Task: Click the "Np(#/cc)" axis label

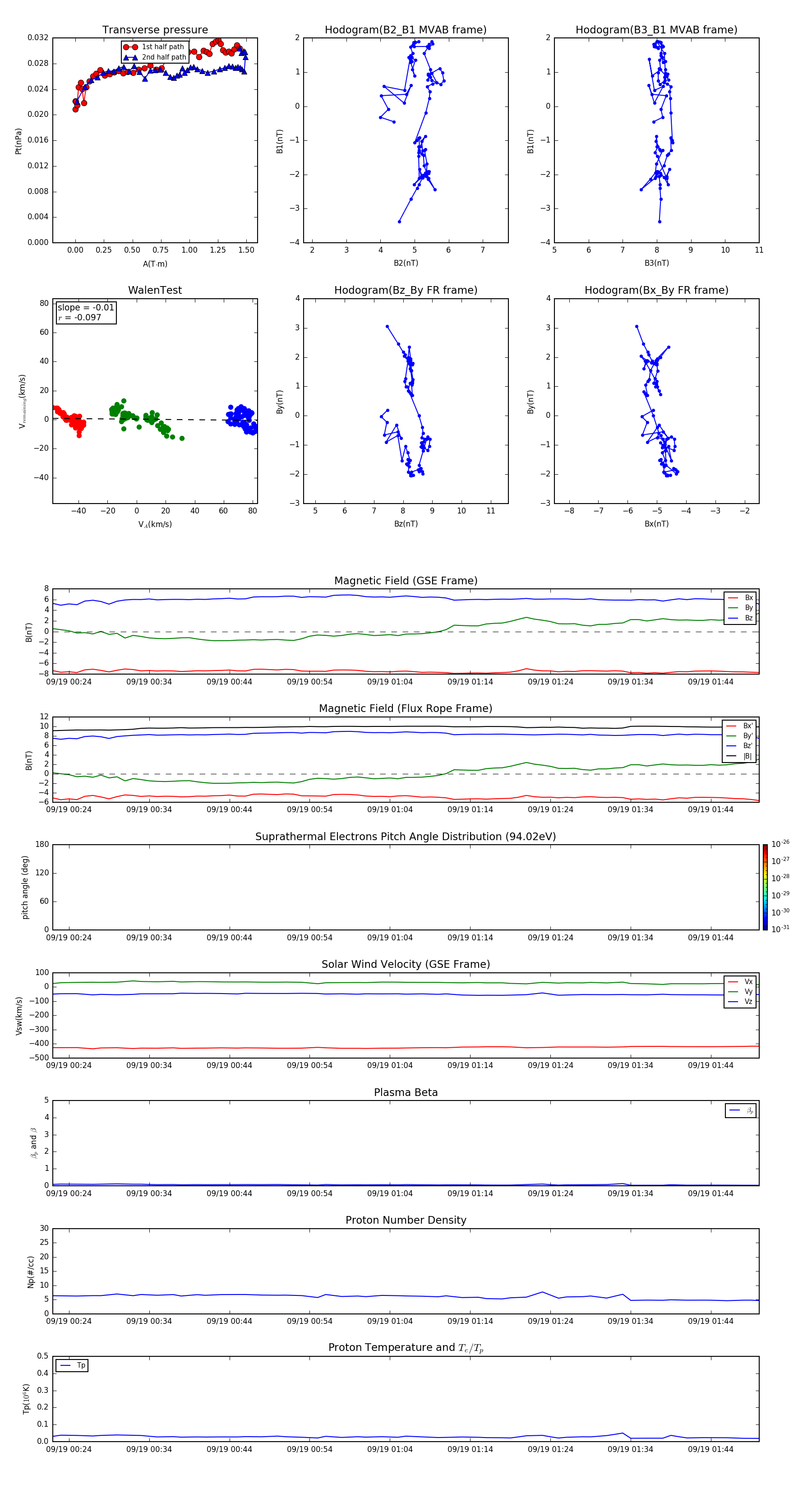Action: click(x=31, y=1272)
